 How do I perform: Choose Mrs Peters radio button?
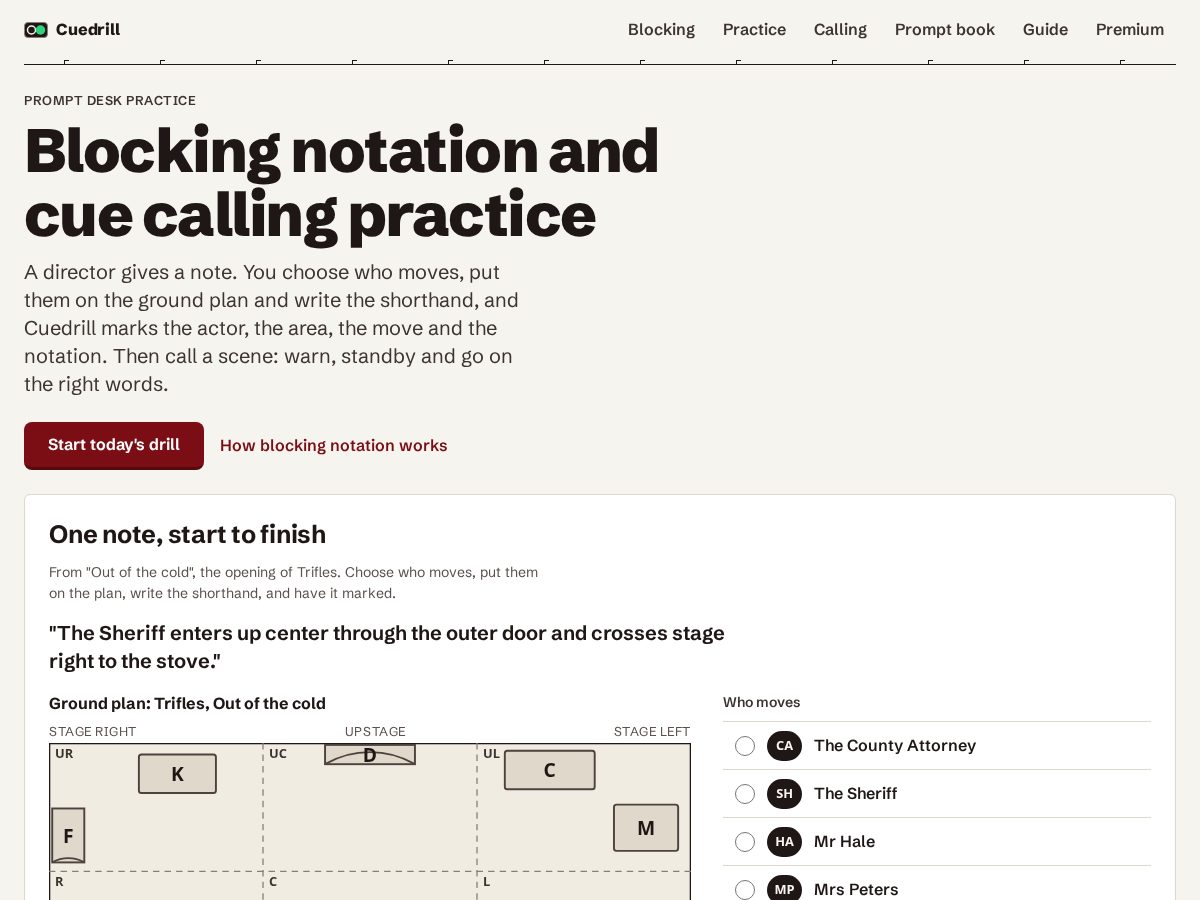745,889
